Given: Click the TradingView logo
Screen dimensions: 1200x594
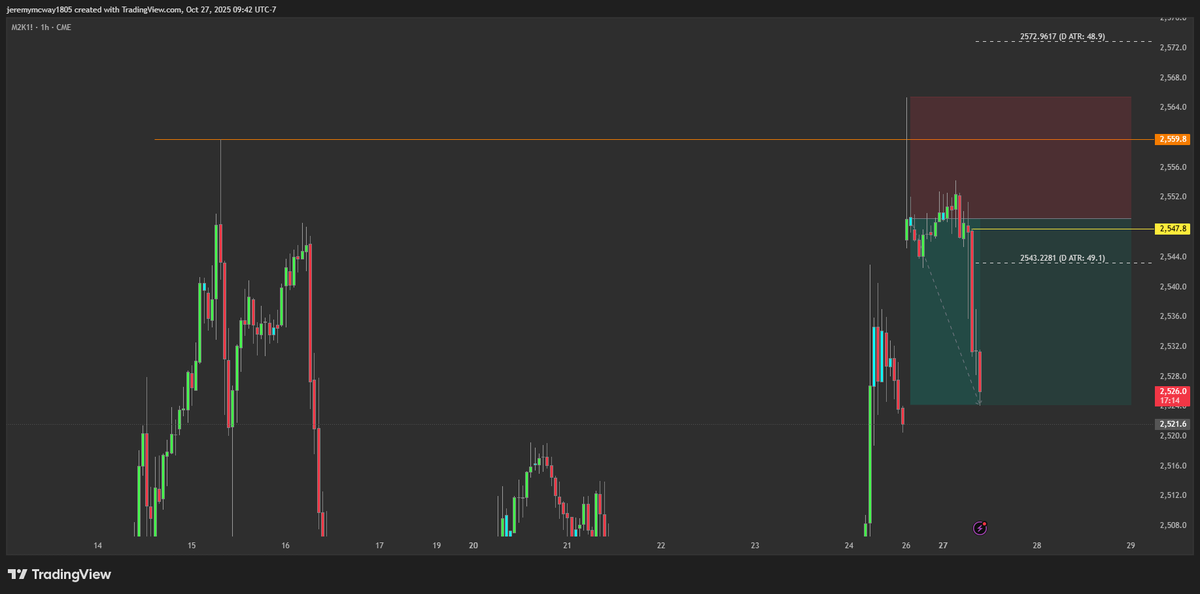Looking at the screenshot, I should pos(59,574).
